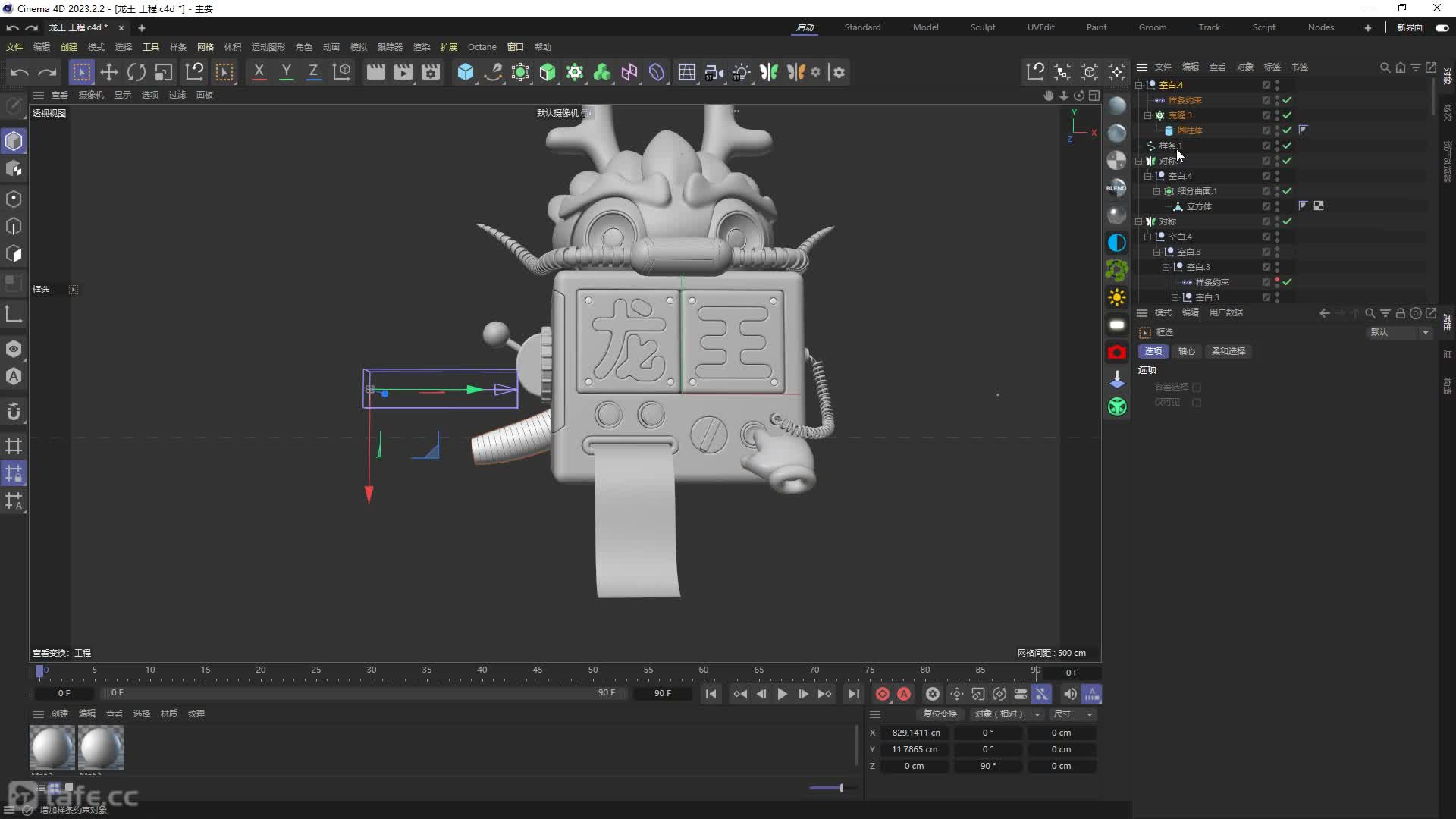The width and height of the screenshot is (1456, 819).
Task: Open the spline pen tool
Action: point(493,72)
